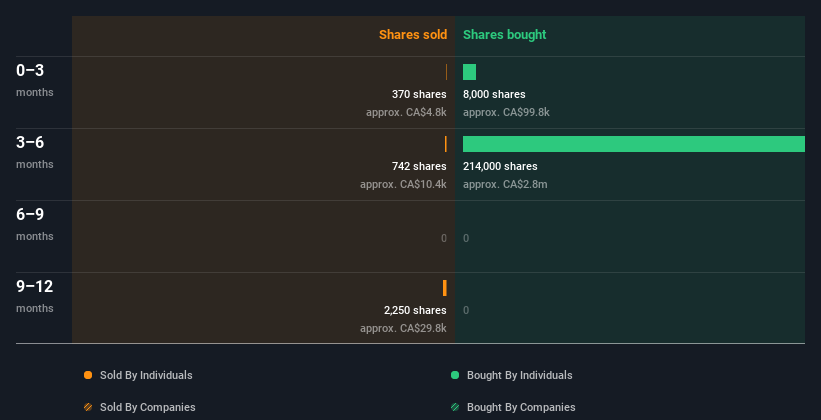This screenshot has width=821, height=420.
Task: Click the 0–3 months row label
Action: click(35, 80)
